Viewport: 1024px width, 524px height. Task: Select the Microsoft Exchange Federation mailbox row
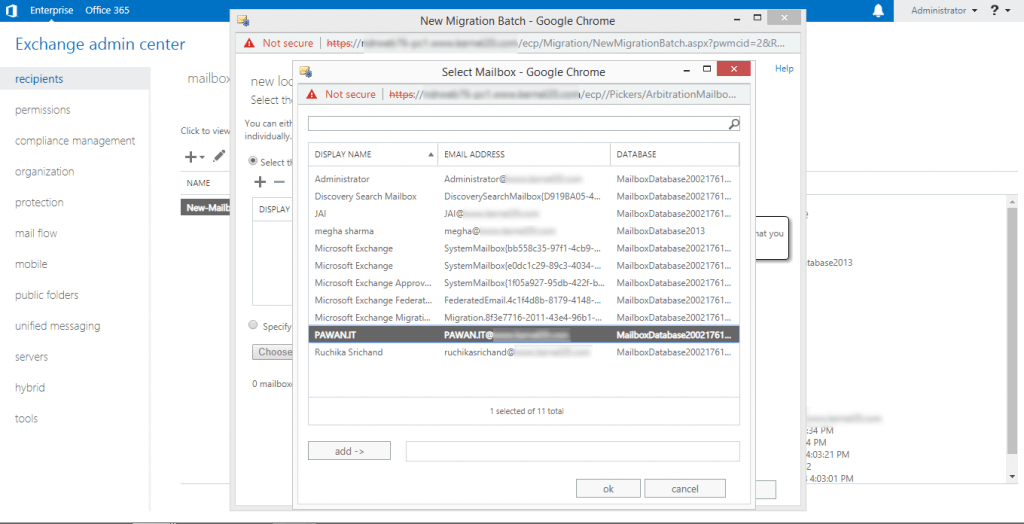coord(524,300)
